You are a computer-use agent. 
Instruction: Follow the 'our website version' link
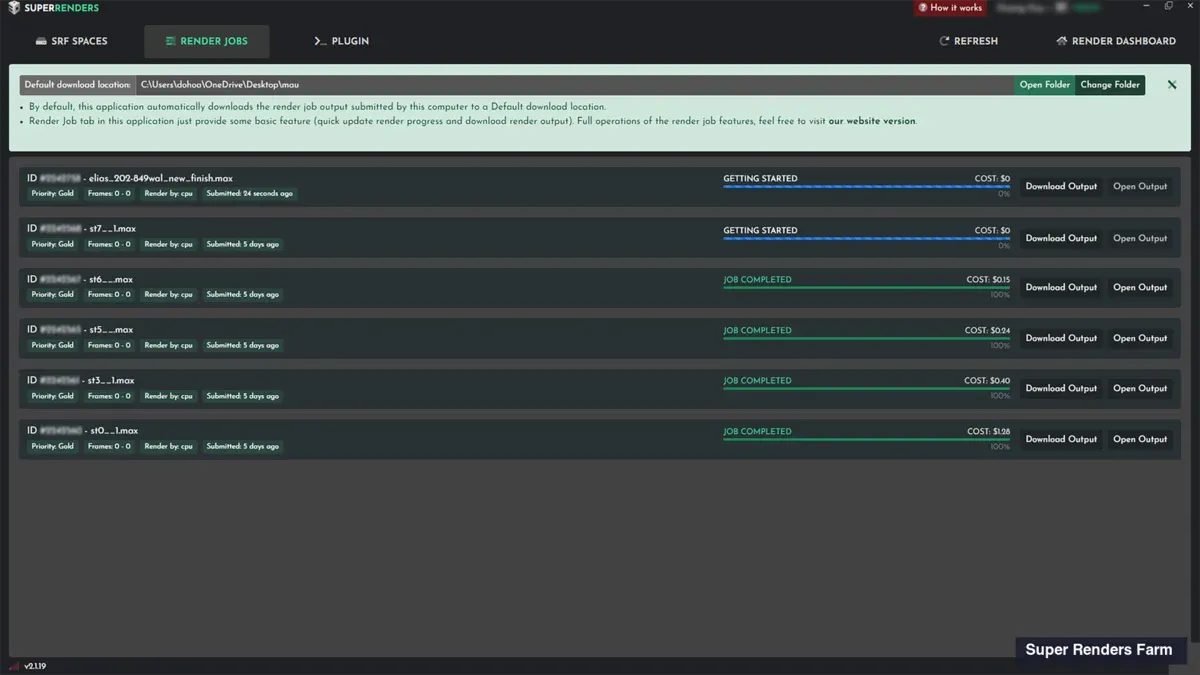pos(871,121)
